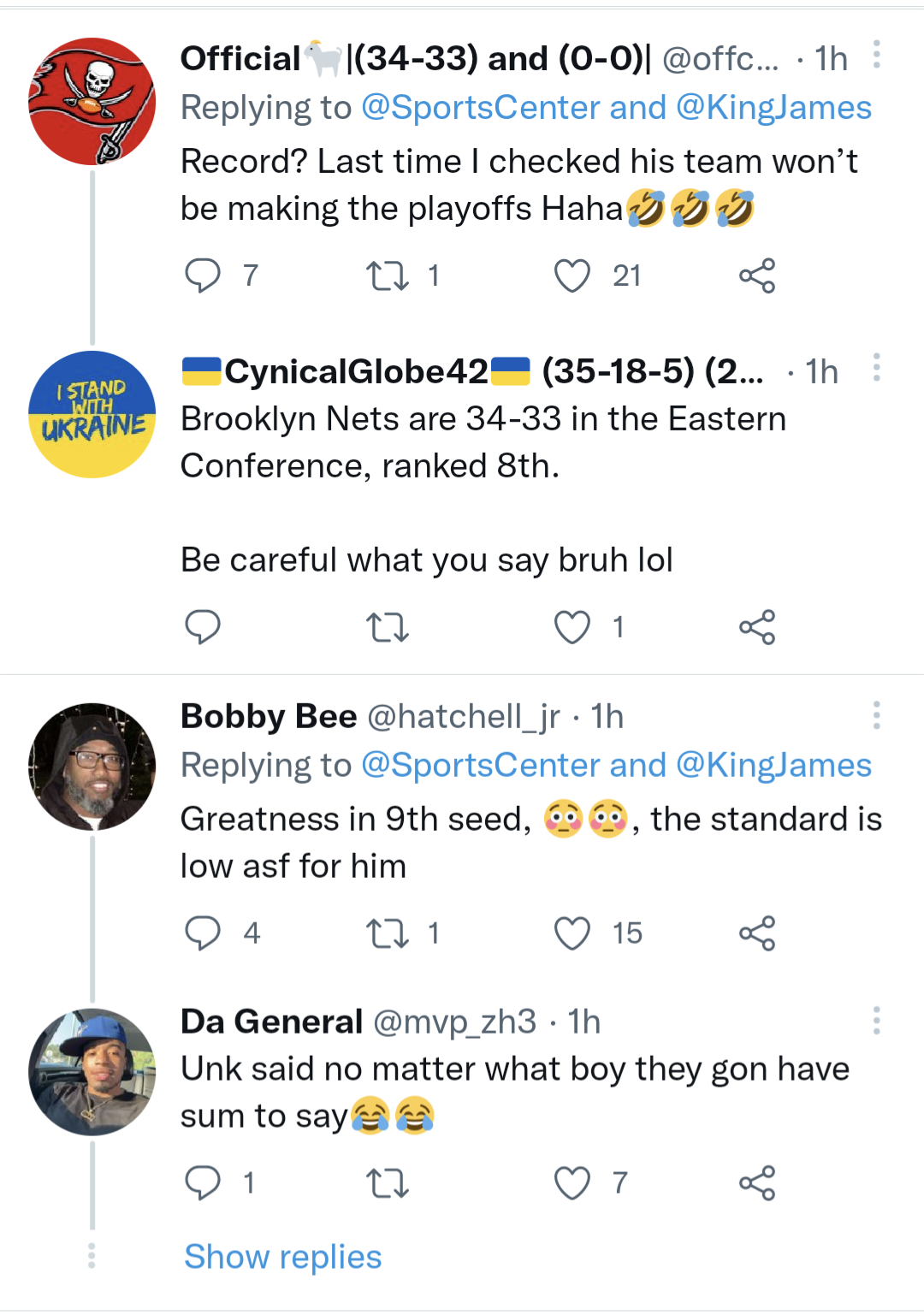Screen dimensions: 924x1315
Task: Open comments on Official's tweet with 7 replies
Action: (203, 275)
